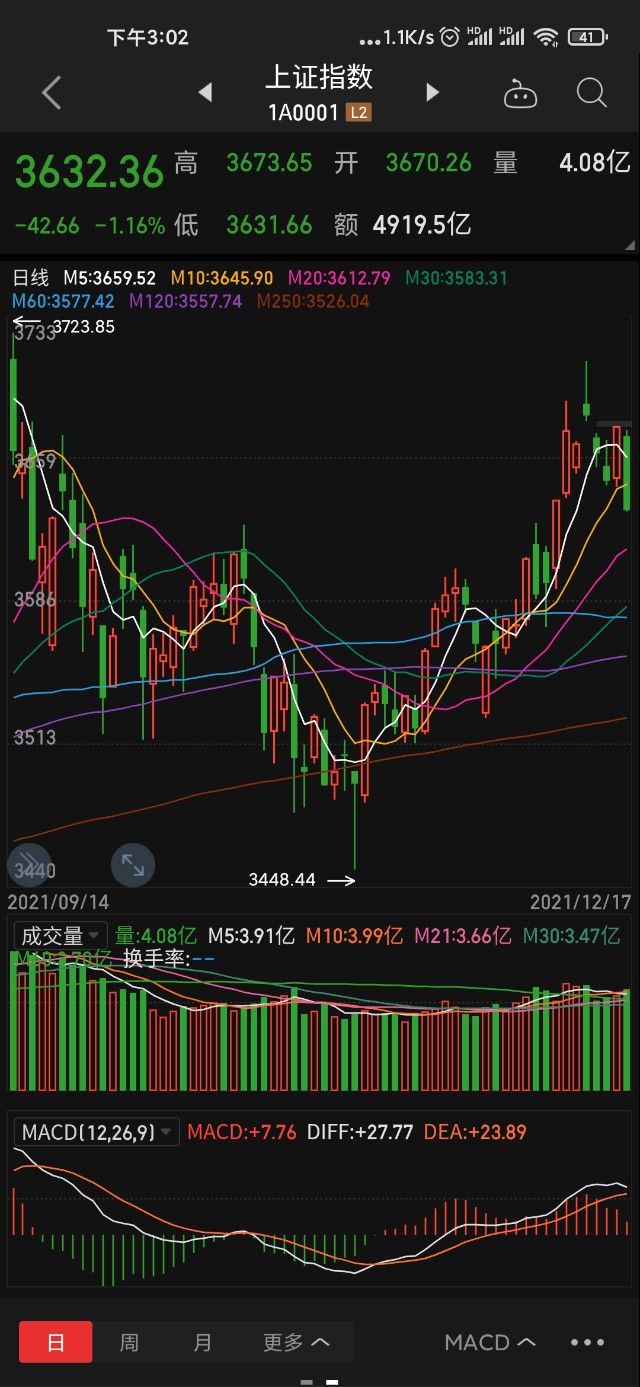Switch to the 月 monthly period
The height and width of the screenshot is (1387, 640).
click(x=203, y=1342)
